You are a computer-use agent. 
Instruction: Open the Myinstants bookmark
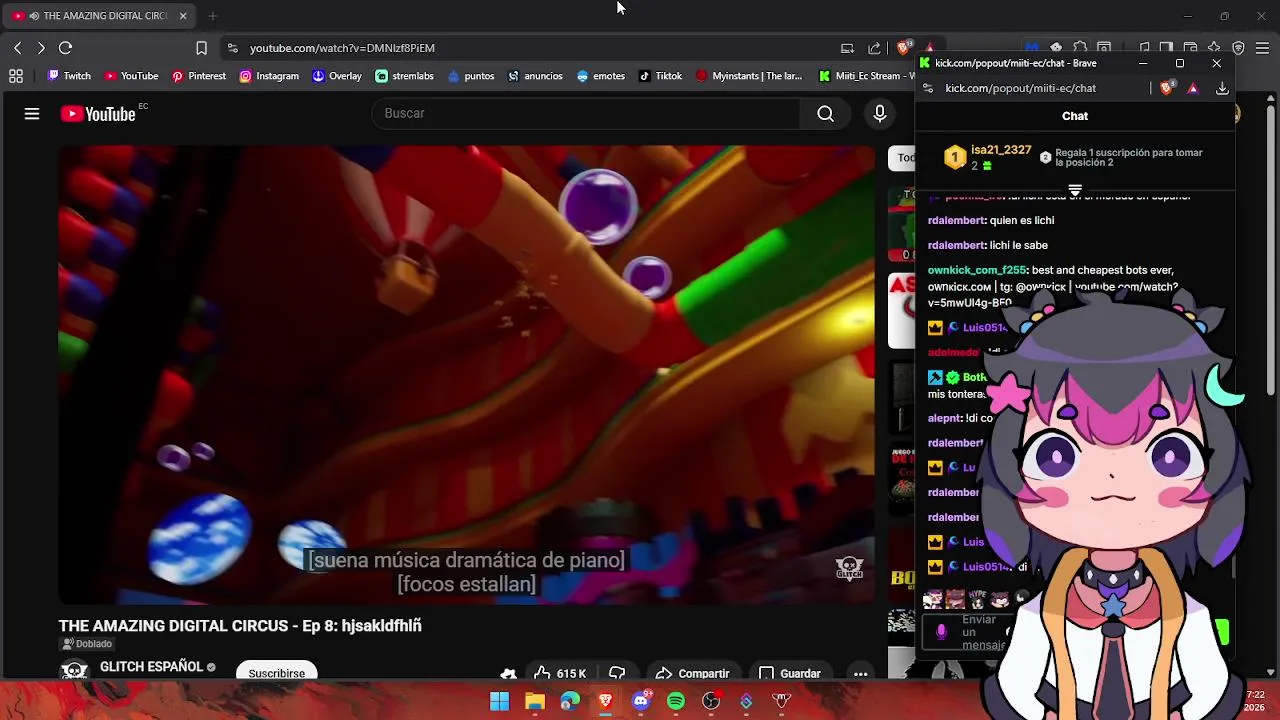click(x=749, y=76)
